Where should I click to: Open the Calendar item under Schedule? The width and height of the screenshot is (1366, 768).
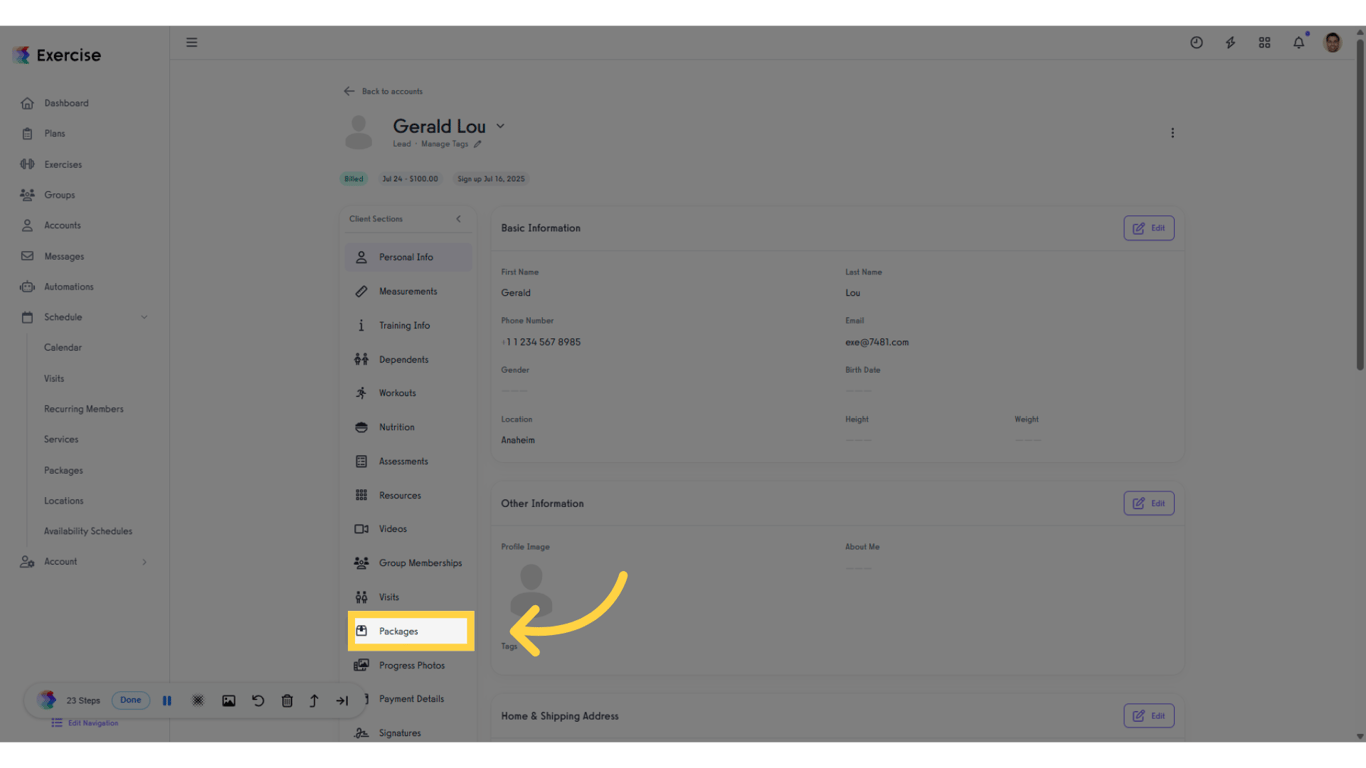point(63,347)
